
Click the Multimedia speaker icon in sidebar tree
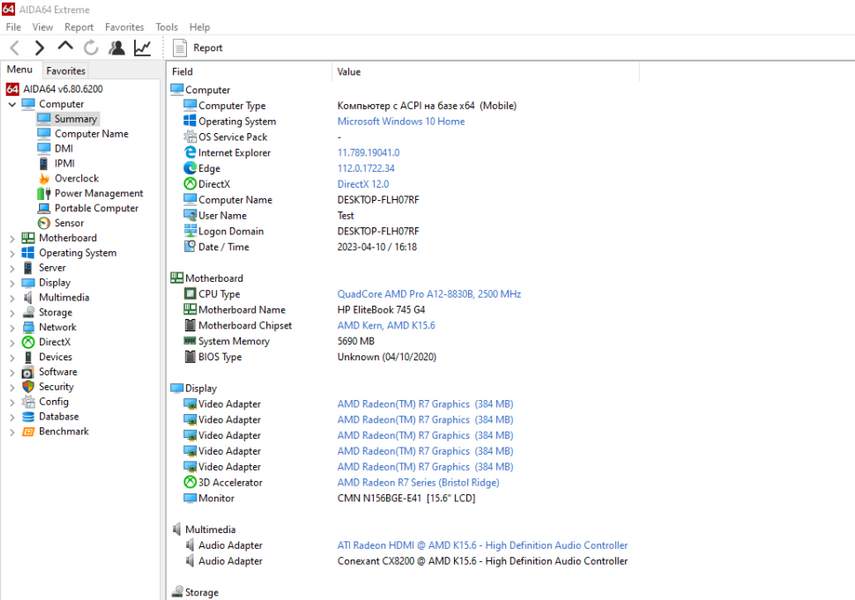click(x=28, y=297)
